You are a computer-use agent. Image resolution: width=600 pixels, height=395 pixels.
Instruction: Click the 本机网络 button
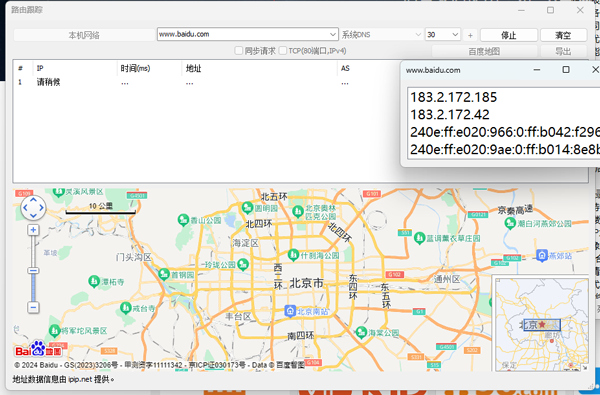click(x=84, y=35)
